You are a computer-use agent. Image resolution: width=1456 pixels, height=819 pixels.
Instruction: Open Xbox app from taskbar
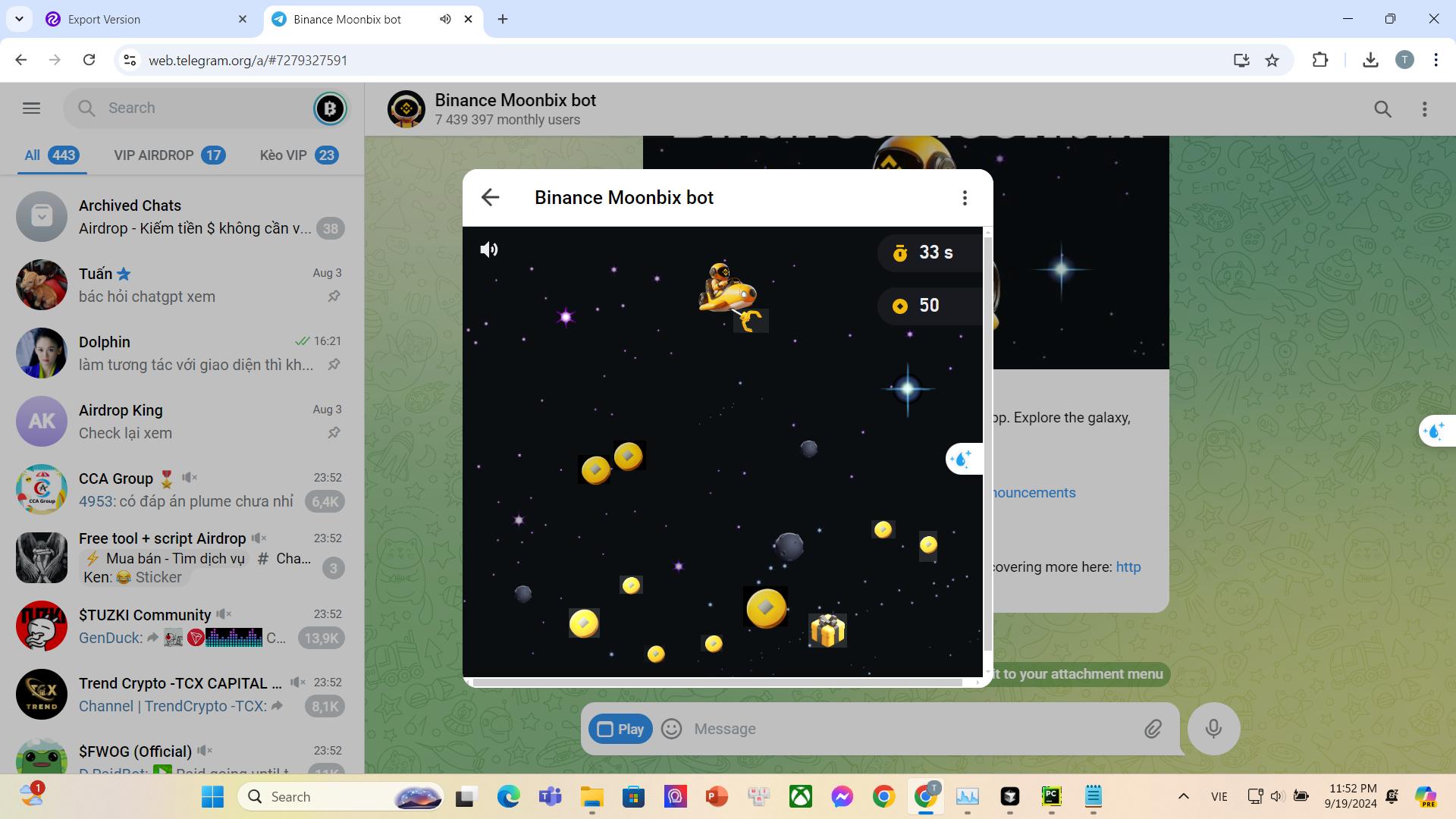coord(800,797)
